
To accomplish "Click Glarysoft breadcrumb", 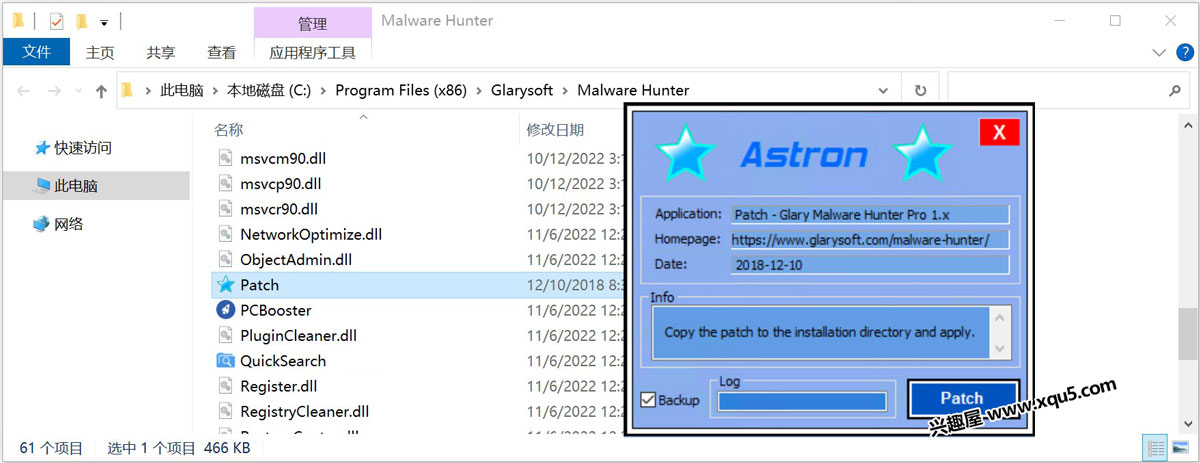I will point(522,90).
